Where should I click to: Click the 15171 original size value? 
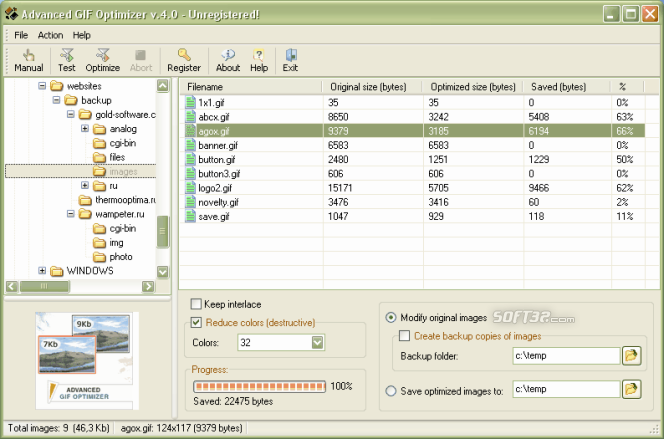coord(340,188)
